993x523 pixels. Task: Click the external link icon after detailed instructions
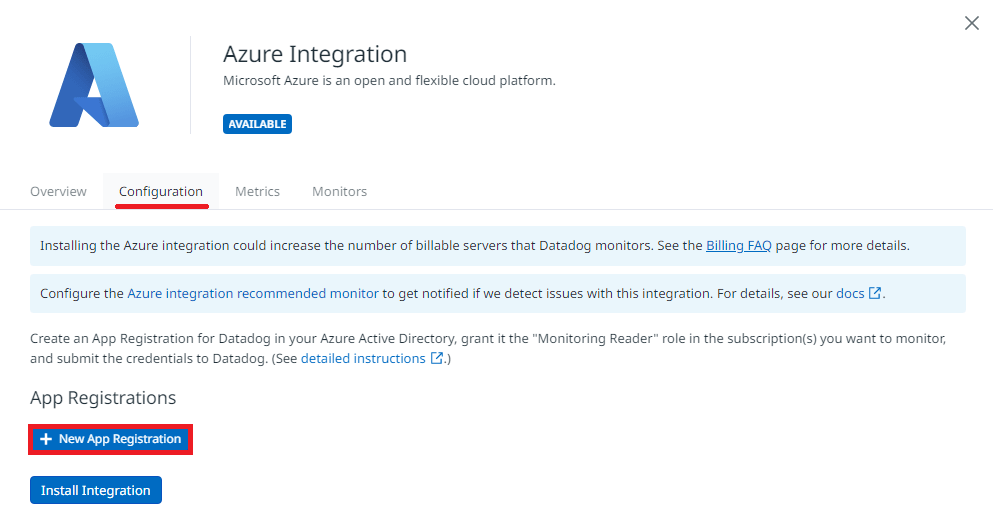(x=436, y=358)
